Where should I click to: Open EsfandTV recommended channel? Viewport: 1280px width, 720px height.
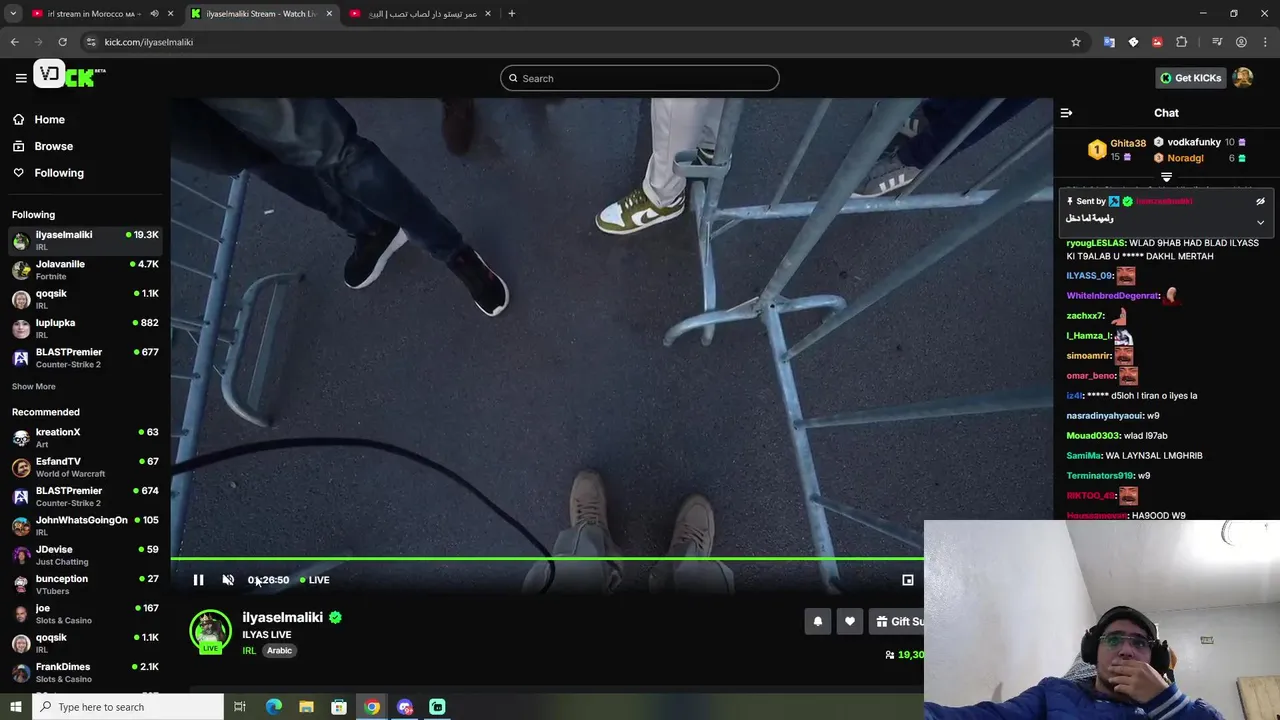[85, 466]
